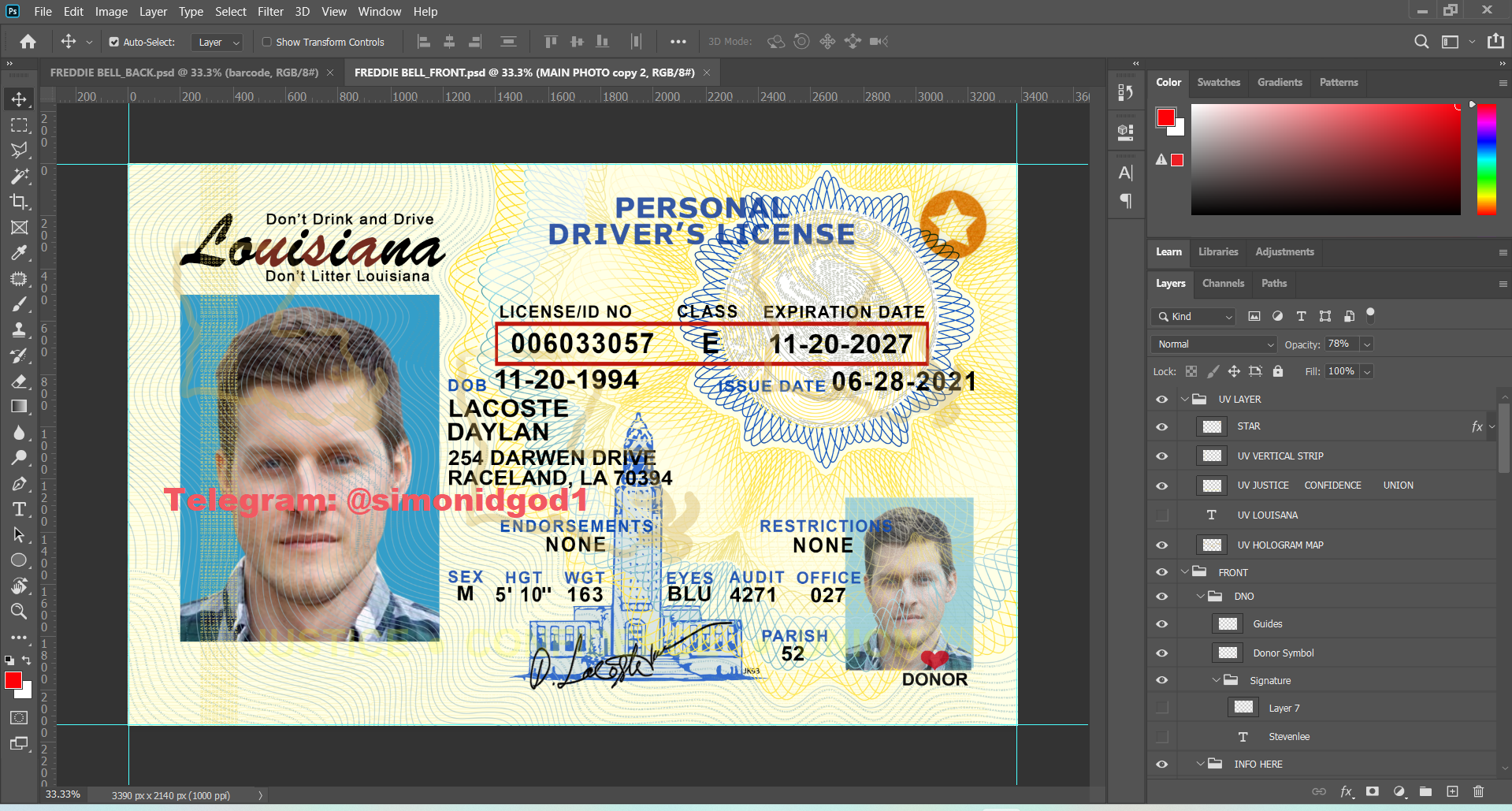Enable Show Transform Controls checkbox
The height and width of the screenshot is (811, 1512).
click(267, 42)
